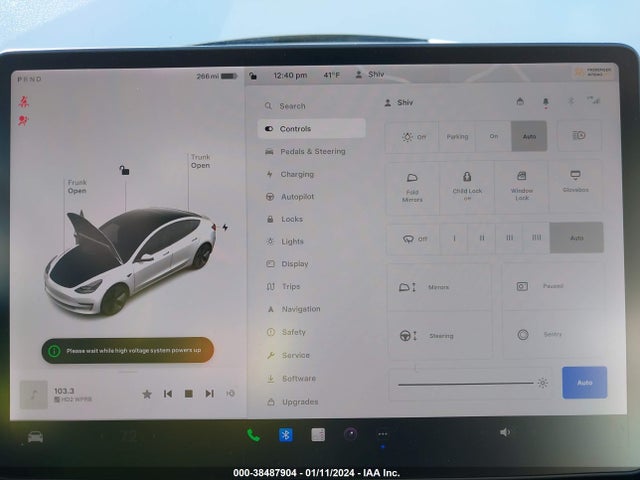640x480 pixels.
Task: Tap the airbag warning icon
Action: 23,121
